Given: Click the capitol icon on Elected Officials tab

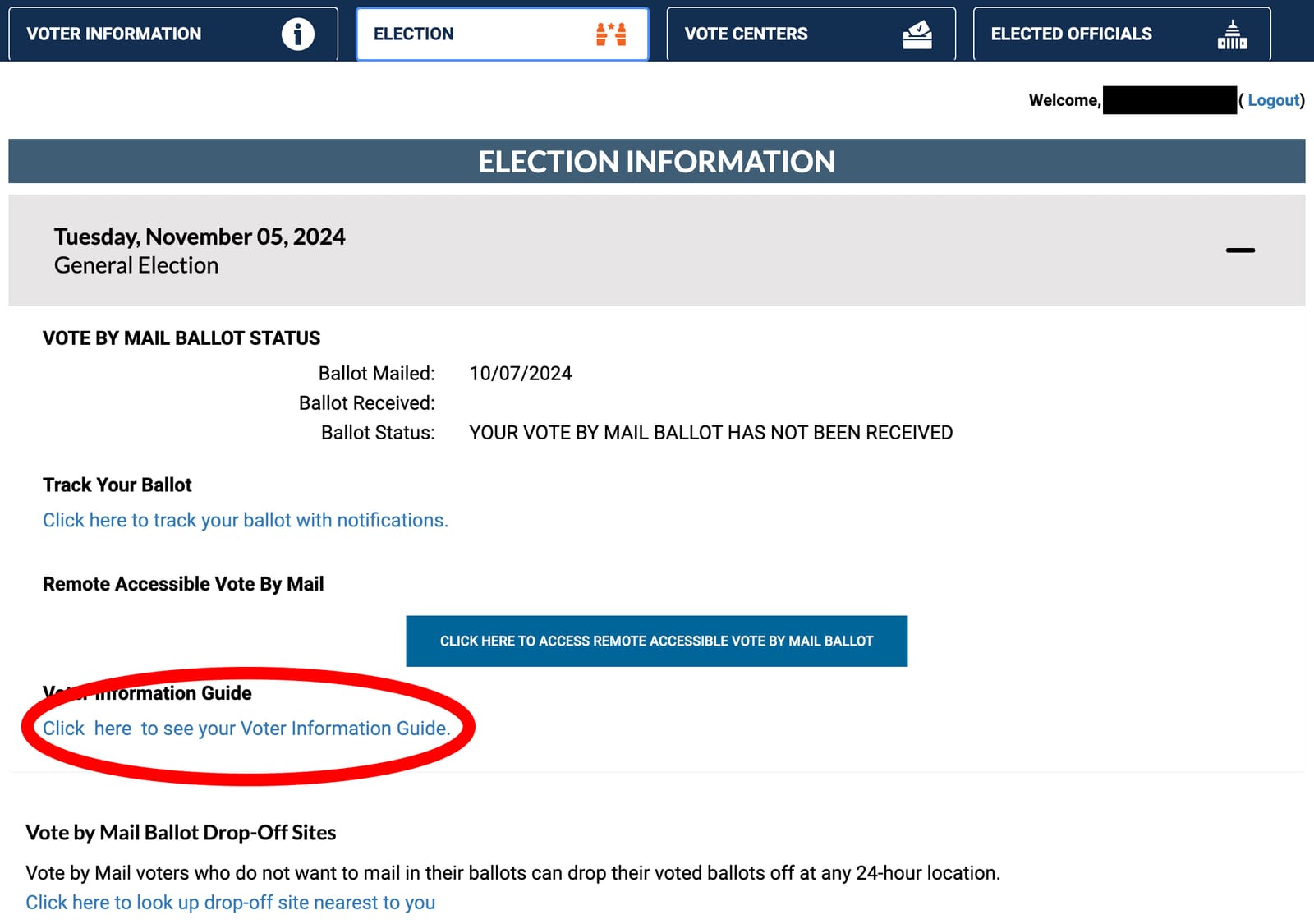Looking at the screenshot, I should [x=1231, y=34].
